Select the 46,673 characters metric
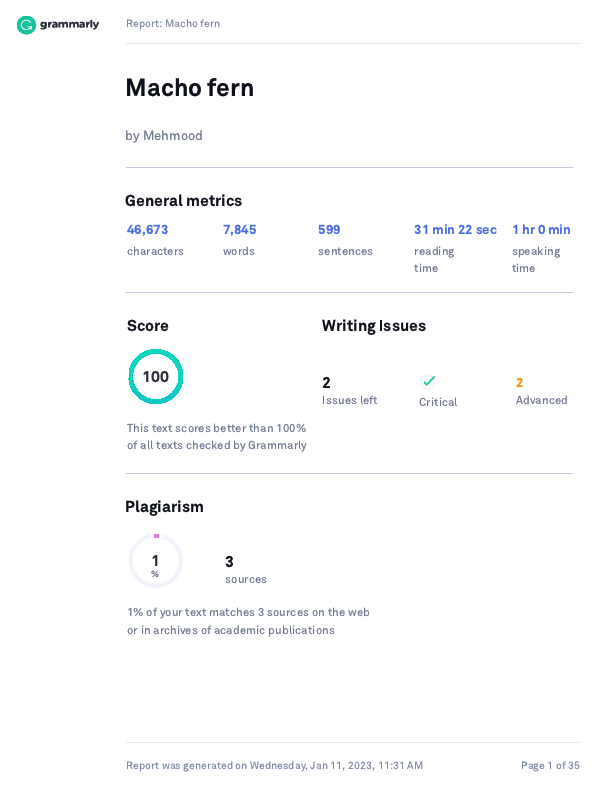 click(x=155, y=240)
